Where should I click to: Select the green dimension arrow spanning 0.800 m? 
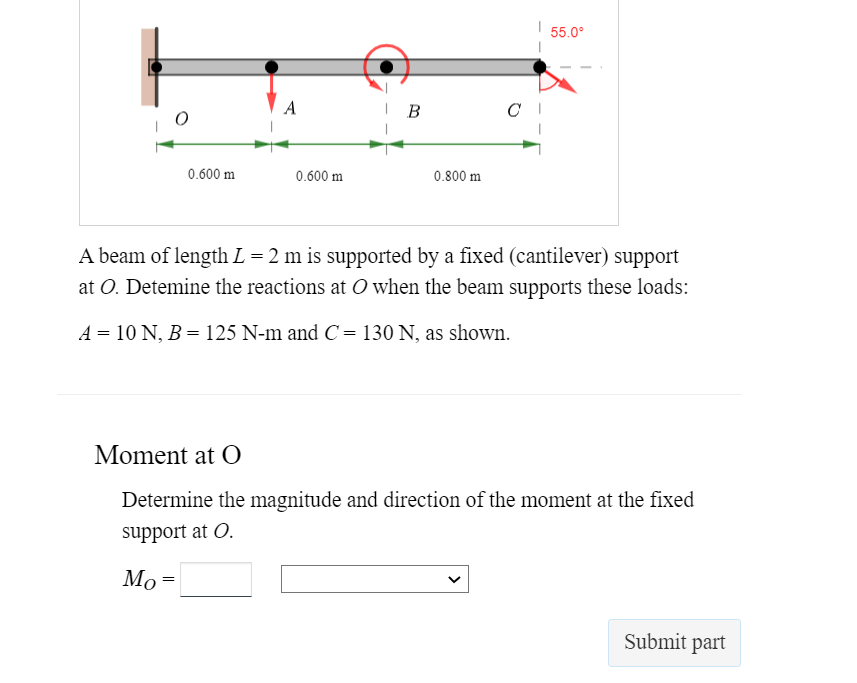coord(462,143)
